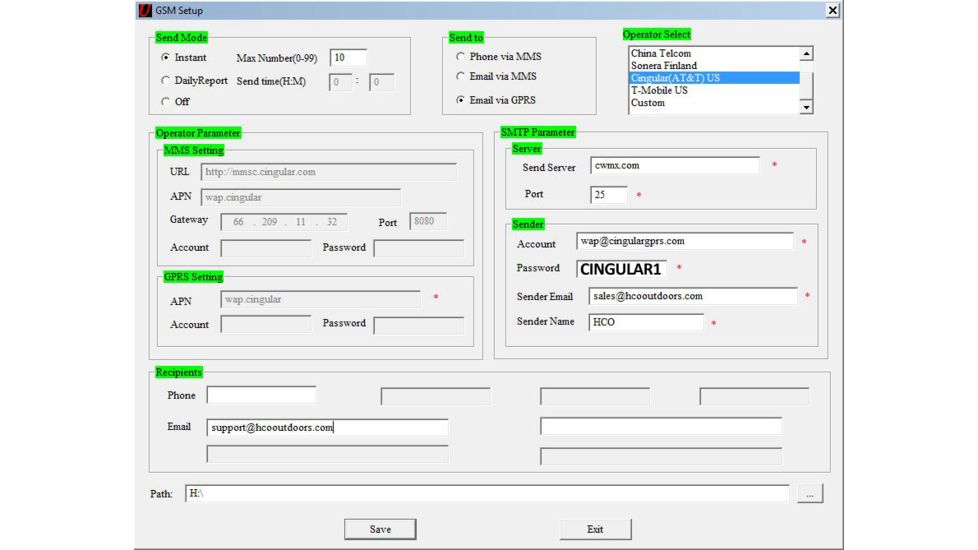This screenshot has height=550, width=978.
Task: Click the Sender Name field
Action: click(x=646, y=322)
